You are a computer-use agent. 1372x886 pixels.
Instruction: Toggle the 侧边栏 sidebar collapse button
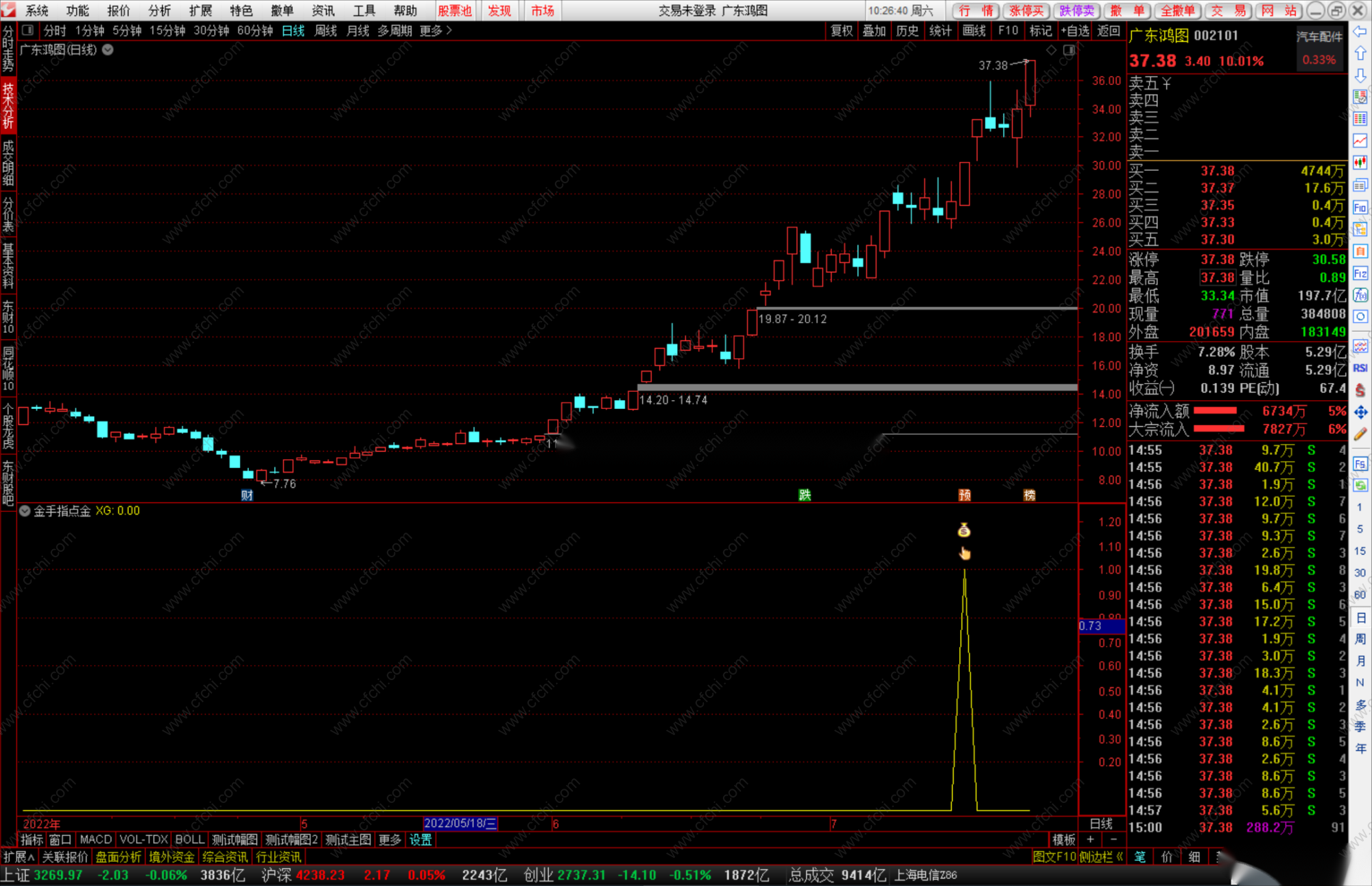1101,856
